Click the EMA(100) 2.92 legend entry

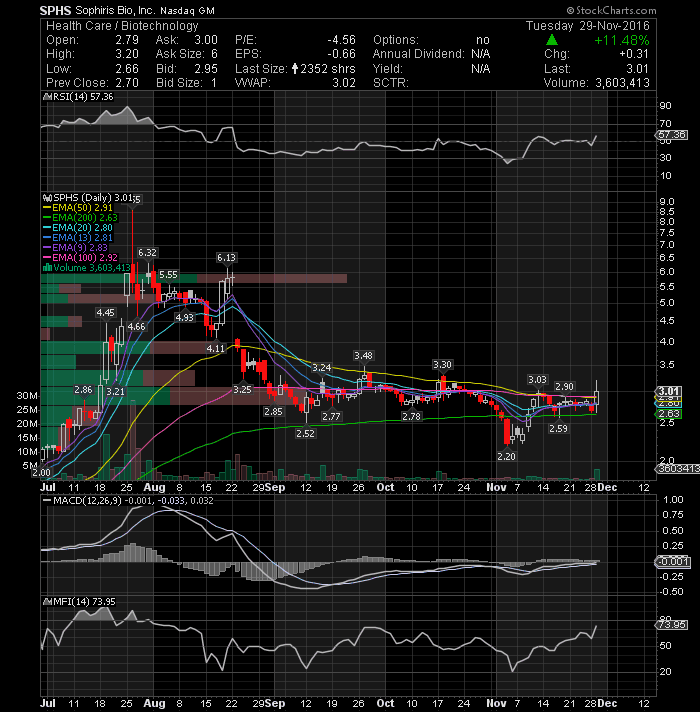coord(80,258)
